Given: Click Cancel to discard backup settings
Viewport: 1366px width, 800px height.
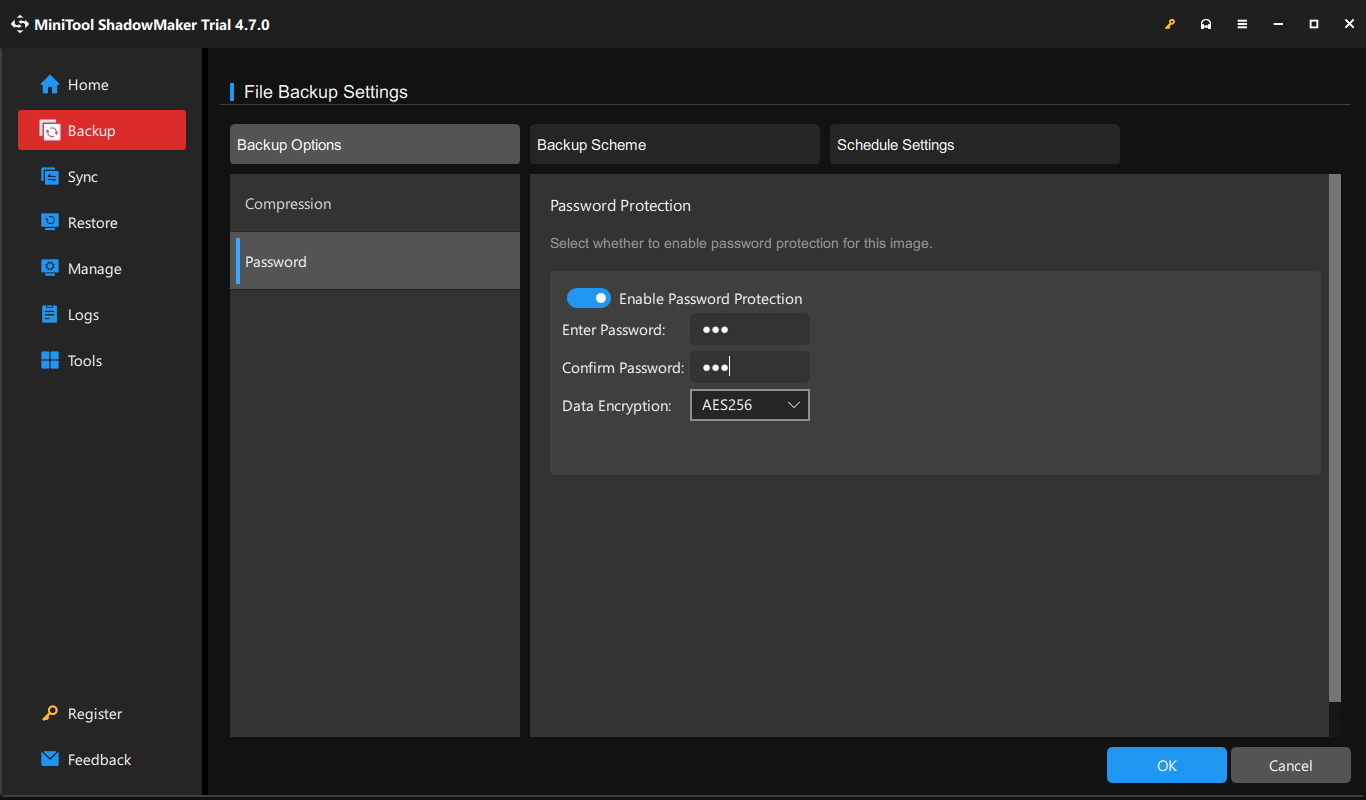Looking at the screenshot, I should pyautogui.click(x=1290, y=764).
